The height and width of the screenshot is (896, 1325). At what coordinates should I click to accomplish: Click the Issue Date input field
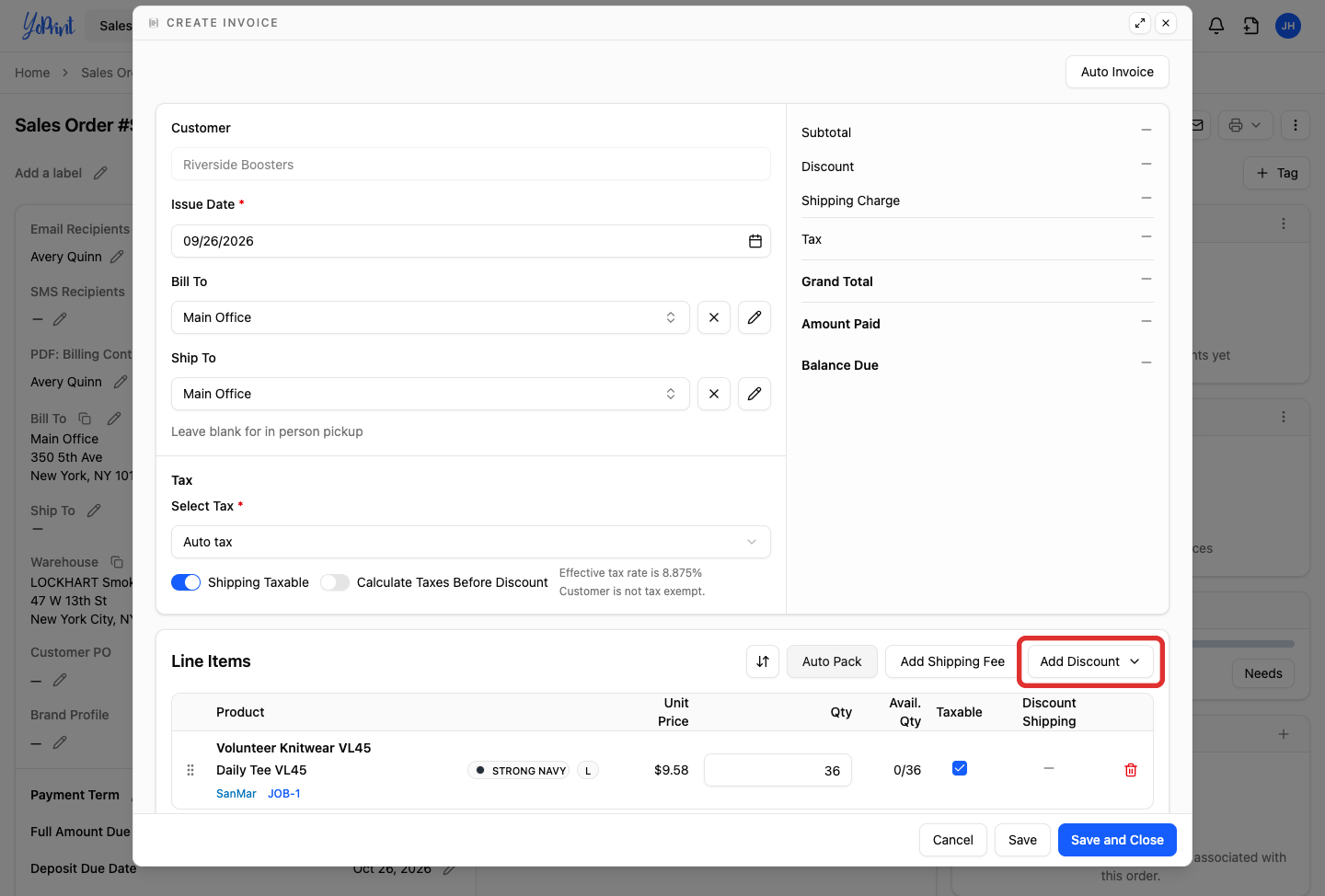click(x=470, y=241)
